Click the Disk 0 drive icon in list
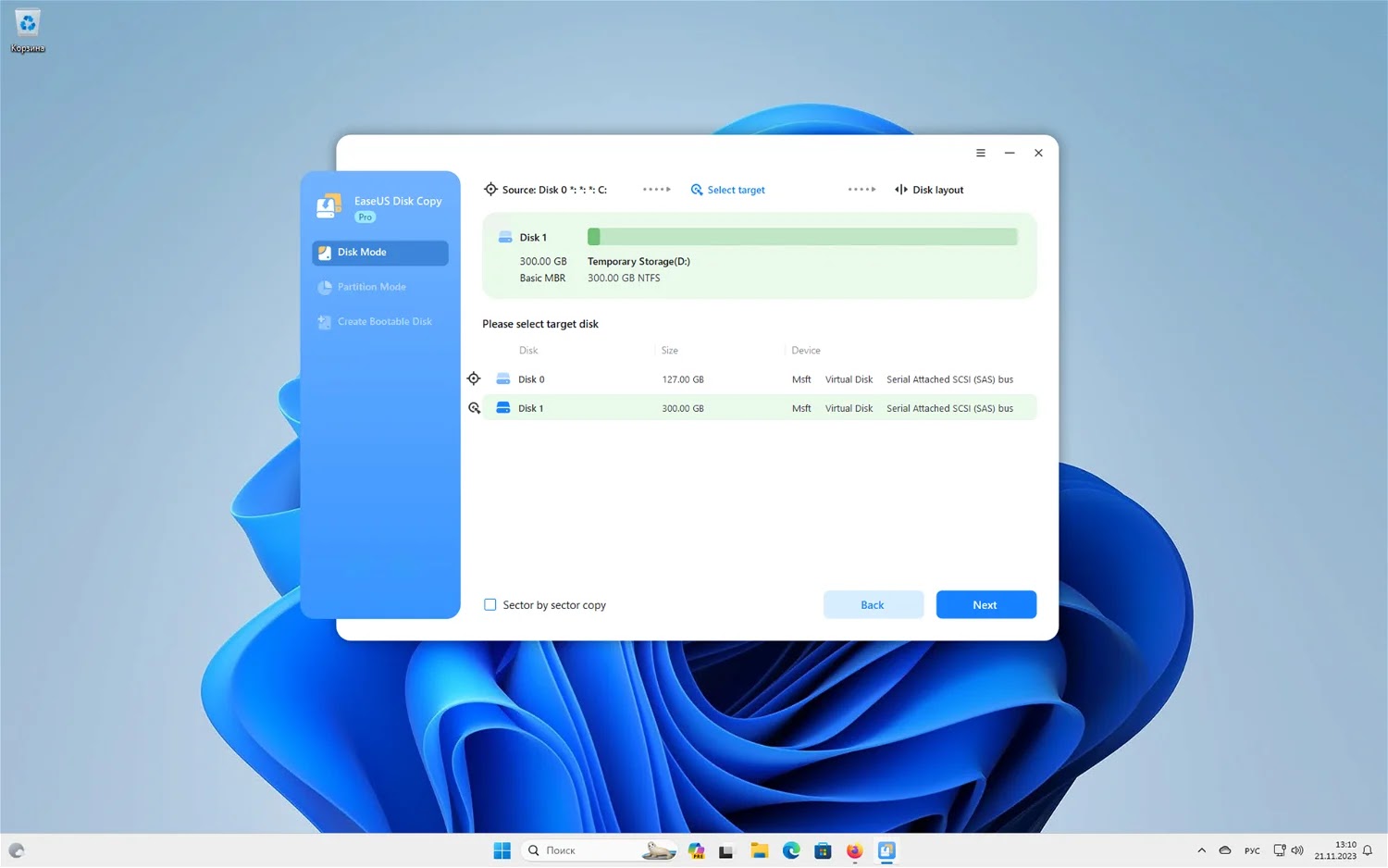Screen dimensions: 1388x868 [503, 378]
